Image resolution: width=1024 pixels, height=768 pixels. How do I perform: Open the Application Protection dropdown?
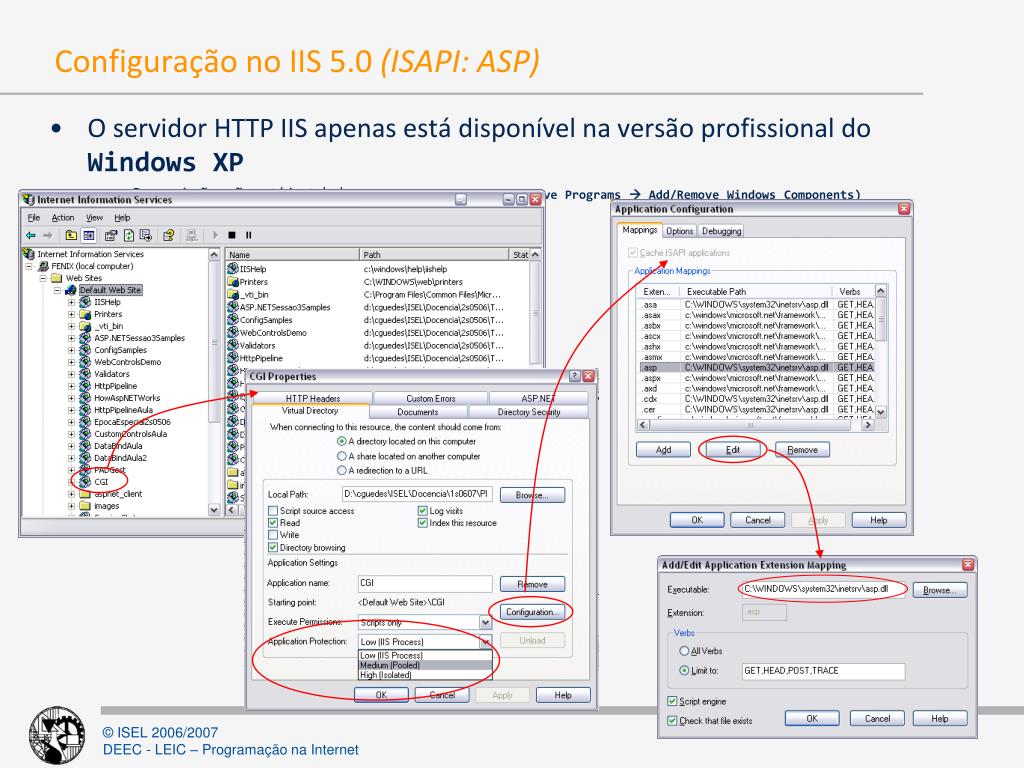coord(485,642)
